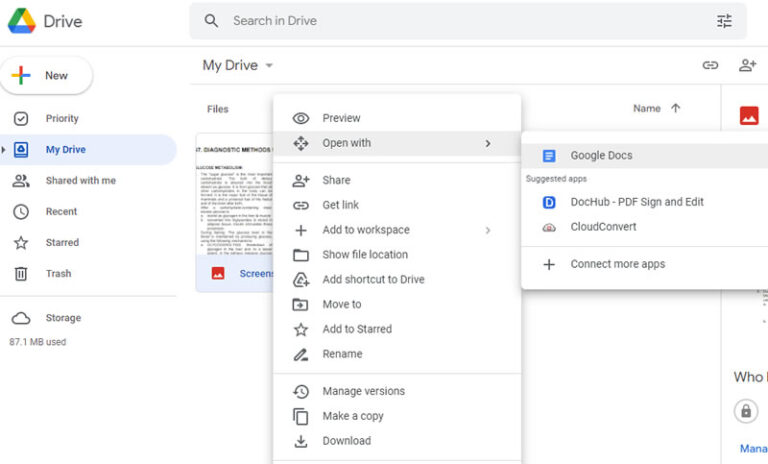Select Download from the context menu
768x464 pixels.
tap(346, 441)
